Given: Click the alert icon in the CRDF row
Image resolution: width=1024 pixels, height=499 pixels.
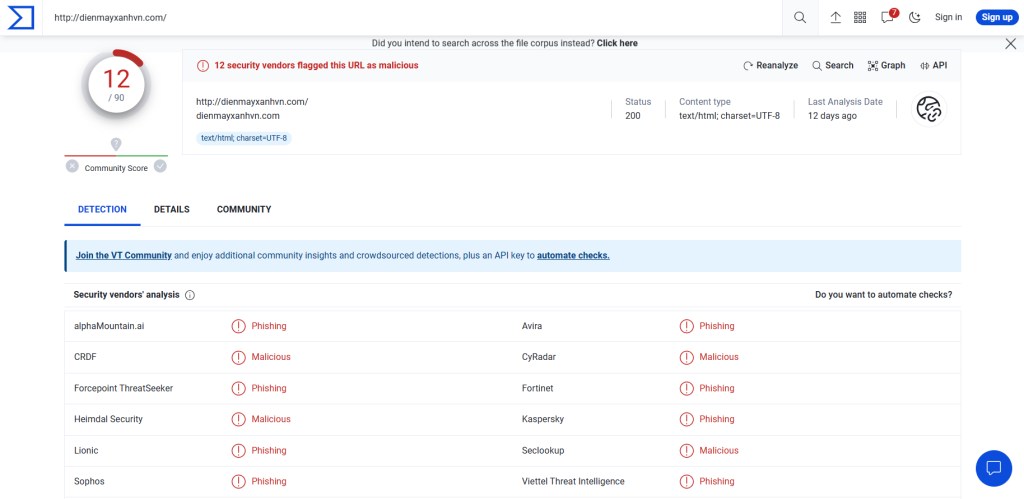Looking at the screenshot, I should tap(239, 357).
